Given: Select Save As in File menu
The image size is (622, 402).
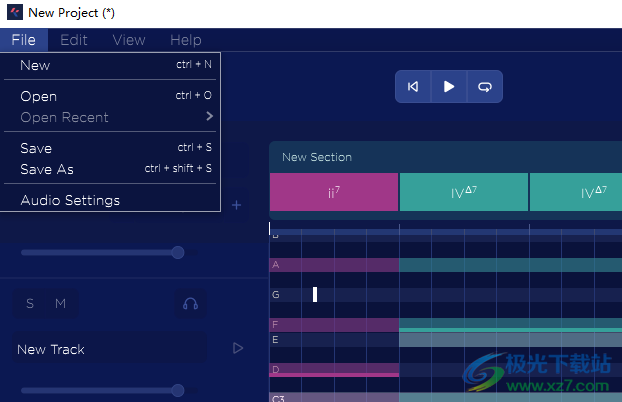Looking at the screenshot, I should [x=47, y=169].
